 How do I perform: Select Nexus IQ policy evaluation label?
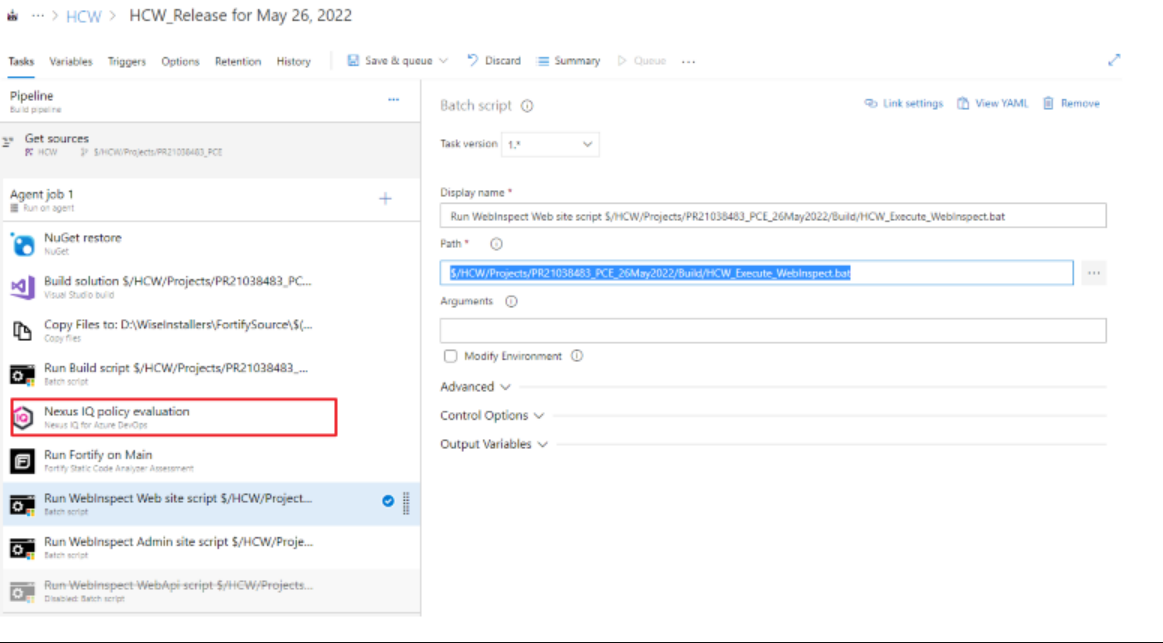coord(116,412)
